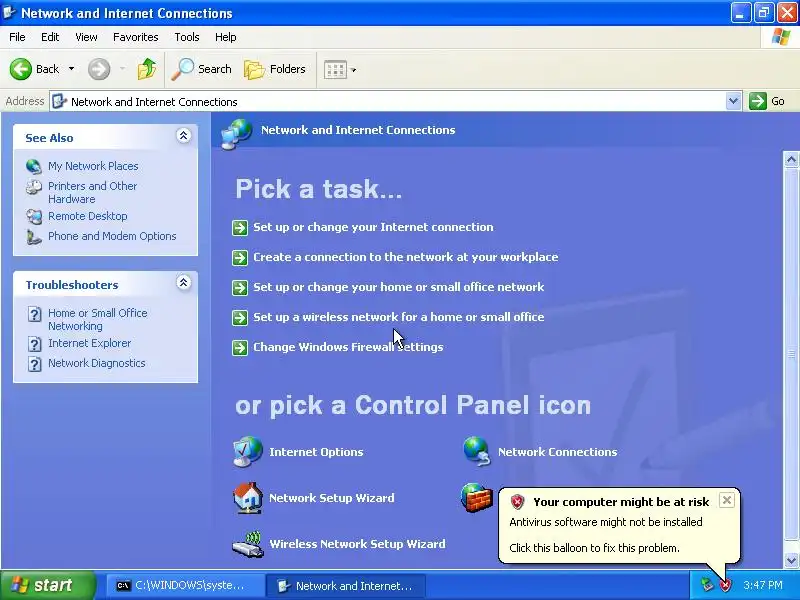Open Home or Small Office Networking troubleshooter
The image size is (800, 600).
[x=97, y=319]
